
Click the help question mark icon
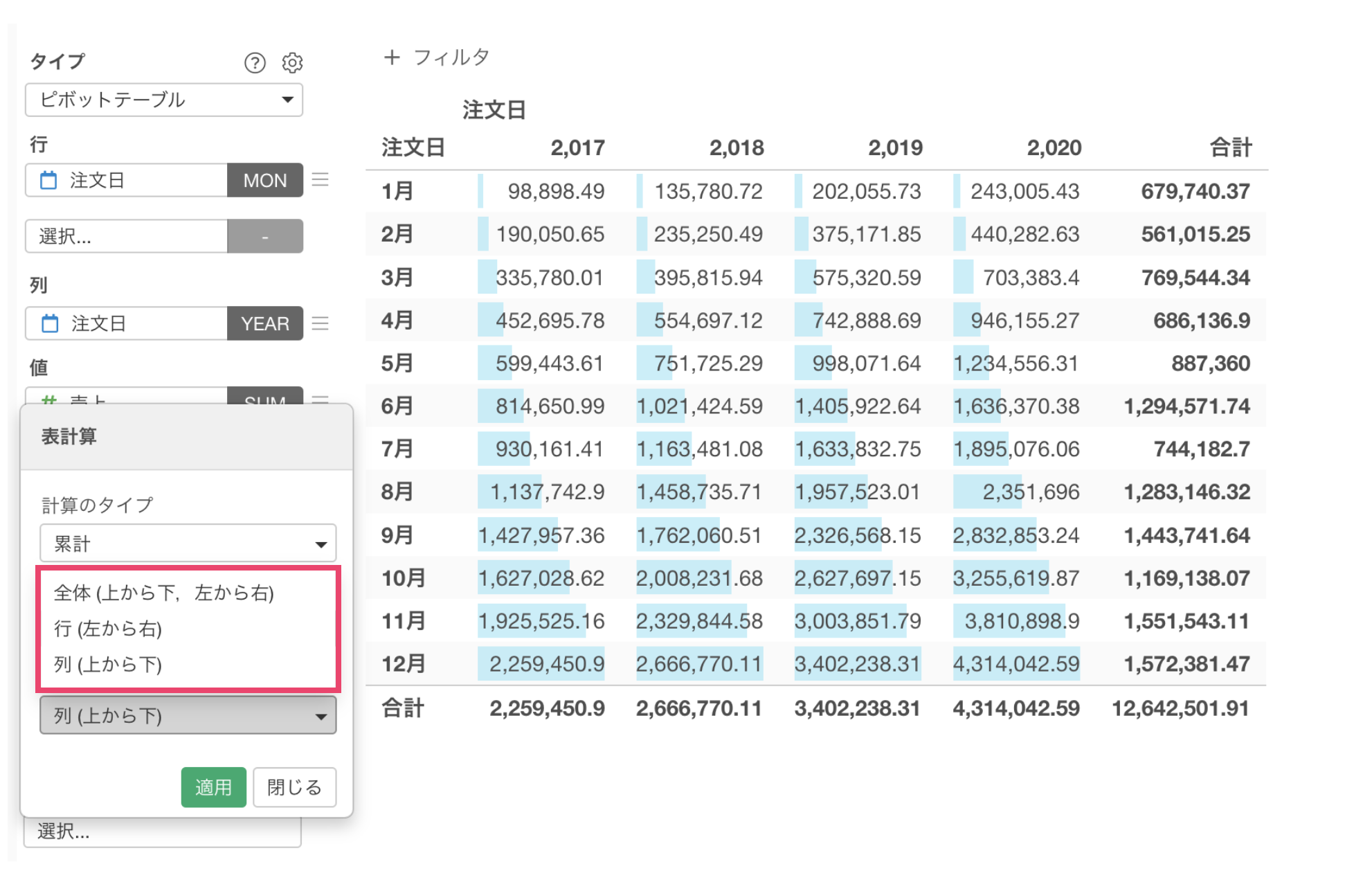(x=255, y=63)
